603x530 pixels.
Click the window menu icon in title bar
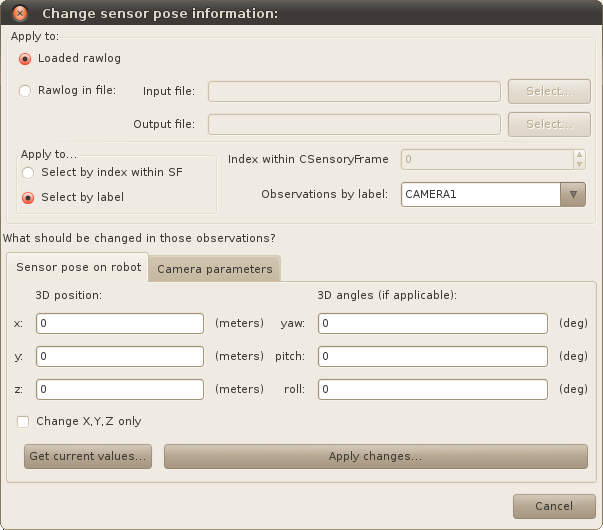click(19, 13)
